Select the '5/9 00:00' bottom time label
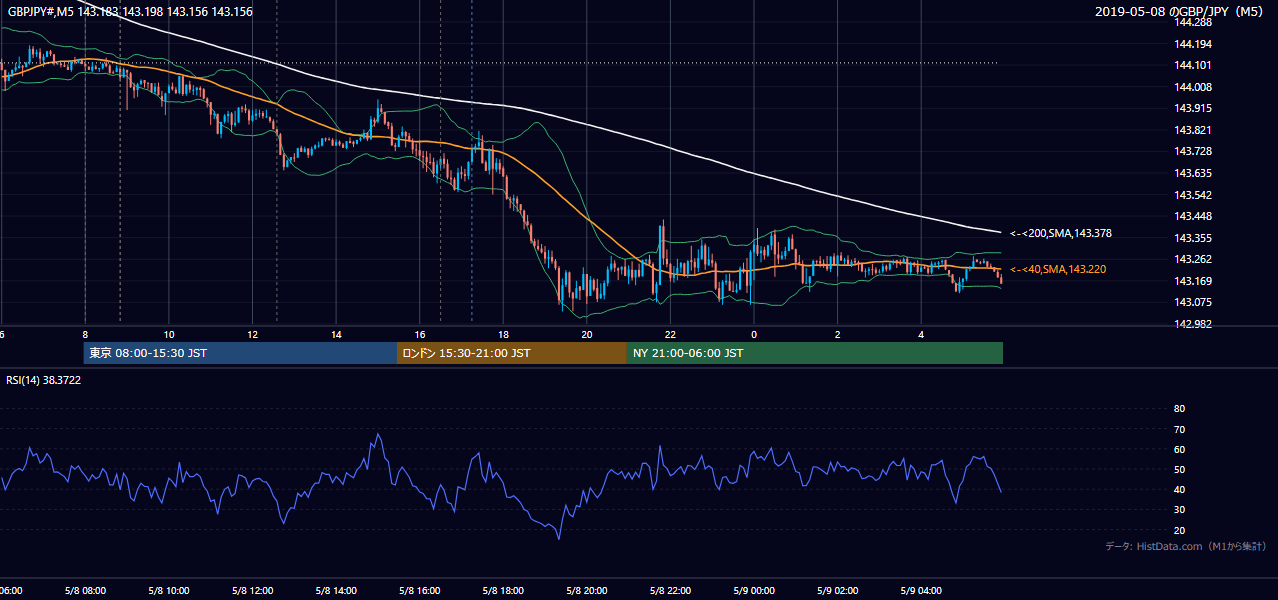This screenshot has width=1278, height=600. pos(754,590)
